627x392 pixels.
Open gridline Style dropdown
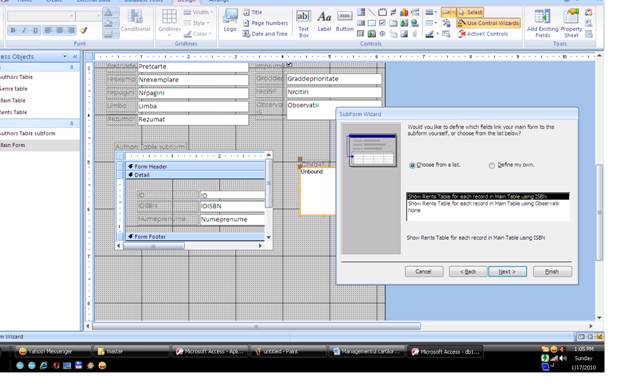click(198, 23)
